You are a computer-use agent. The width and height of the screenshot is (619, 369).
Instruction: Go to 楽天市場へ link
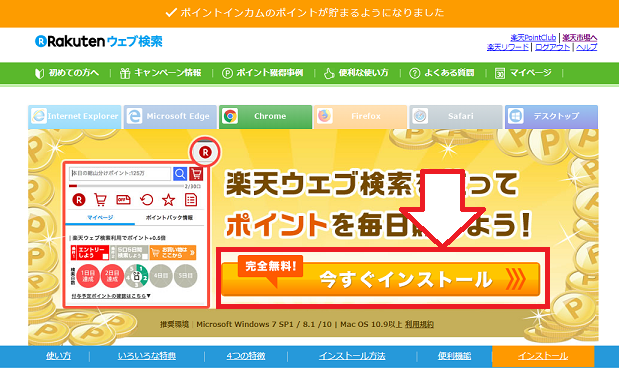580,38
